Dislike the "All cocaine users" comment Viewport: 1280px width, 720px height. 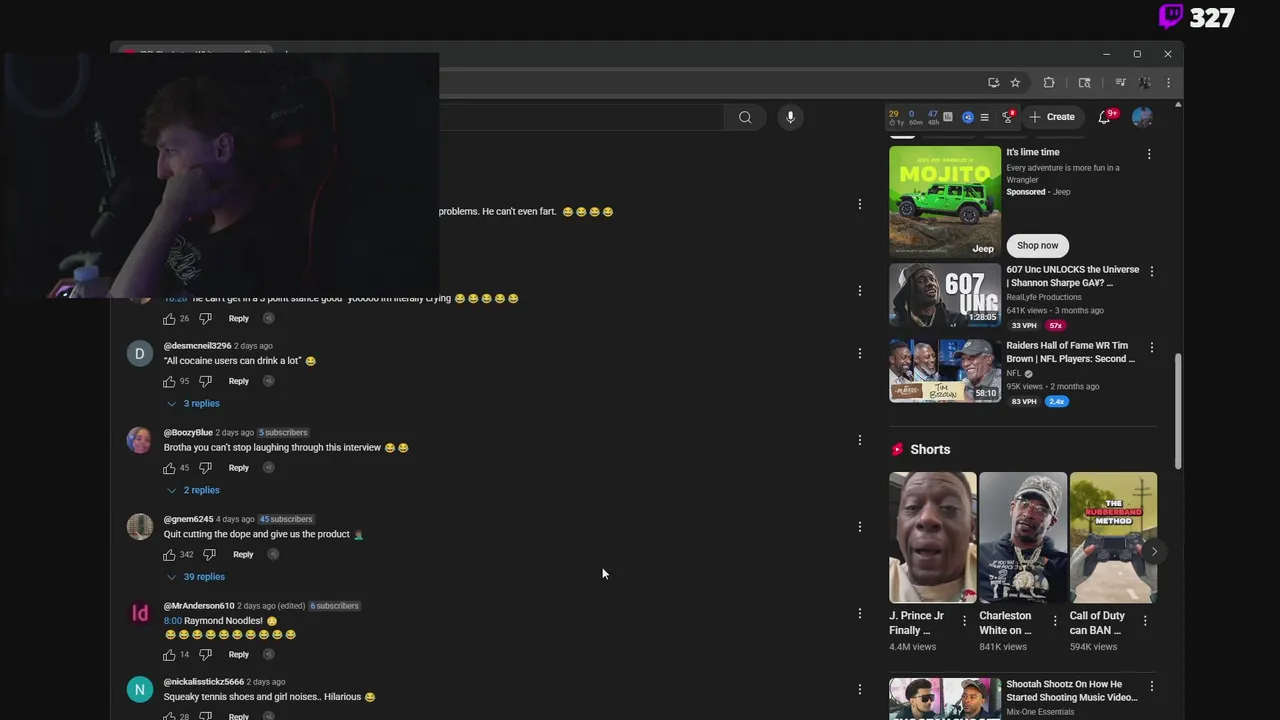point(205,381)
